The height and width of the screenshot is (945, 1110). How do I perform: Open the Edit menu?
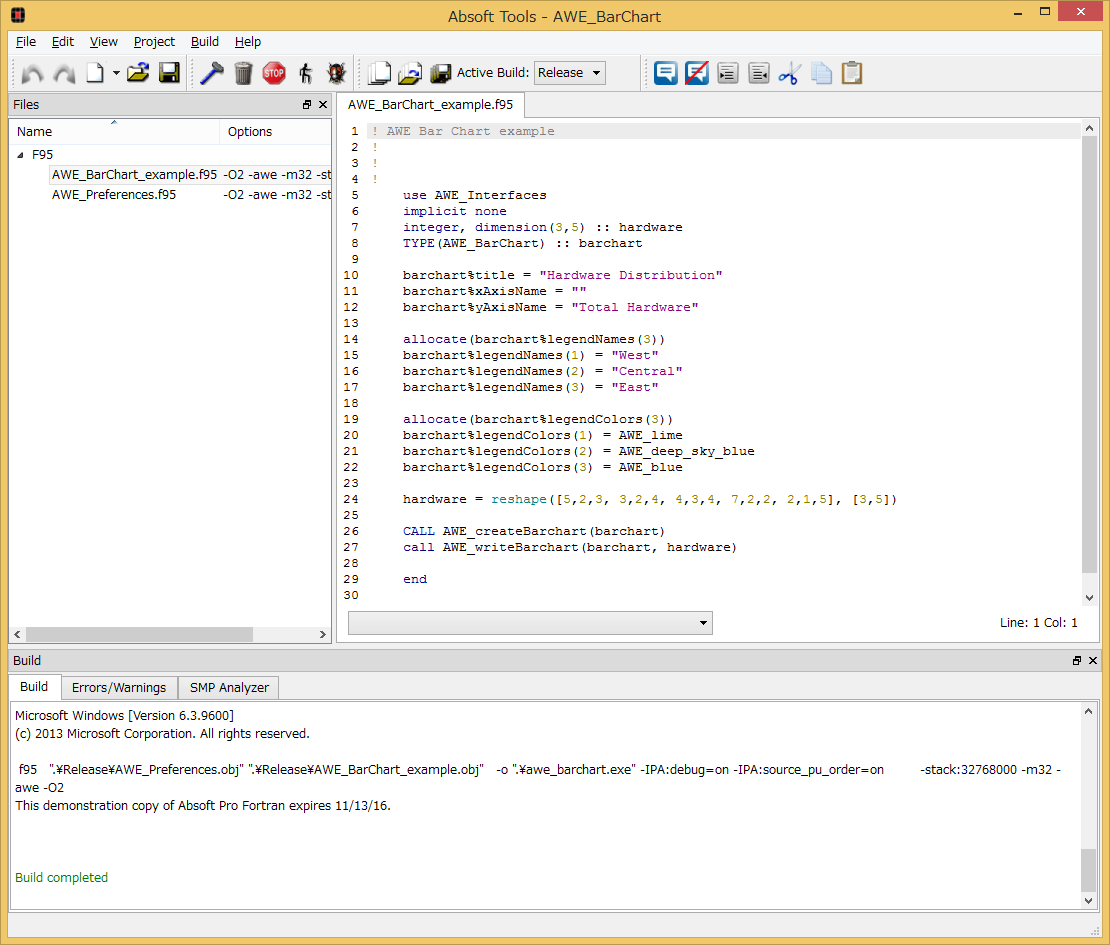click(x=62, y=42)
